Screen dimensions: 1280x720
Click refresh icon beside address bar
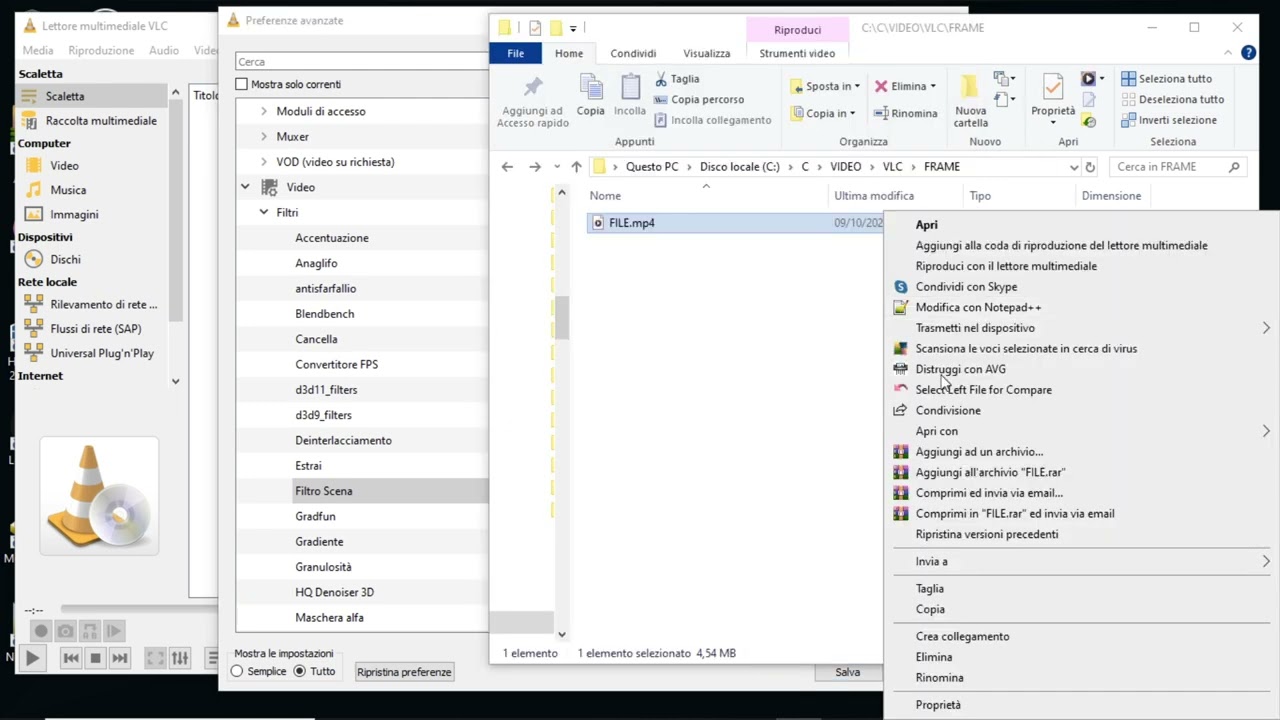(x=1090, y=167)
